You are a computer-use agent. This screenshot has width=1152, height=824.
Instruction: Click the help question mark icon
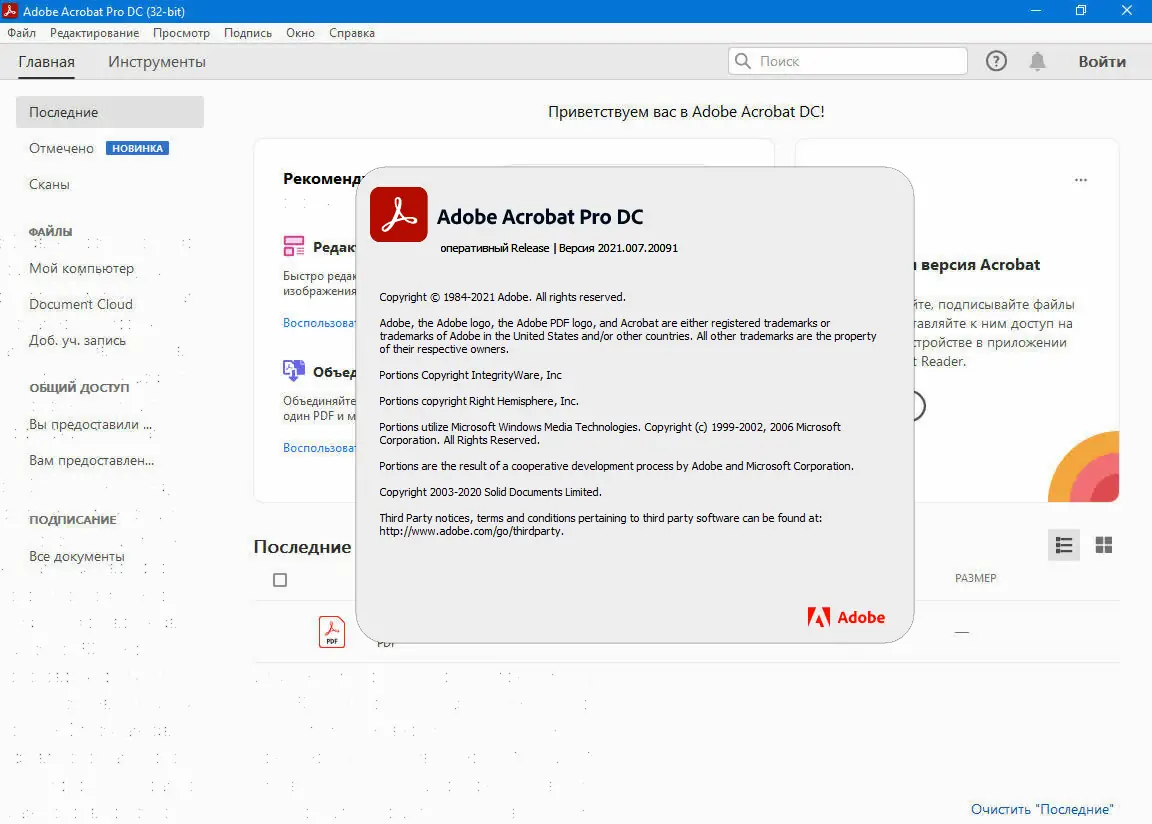(996, 61)
